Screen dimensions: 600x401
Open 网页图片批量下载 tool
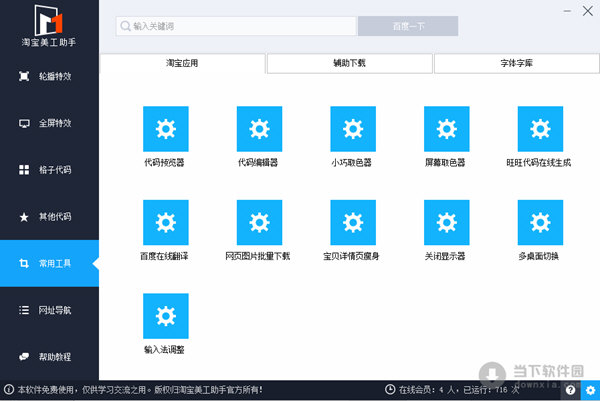click(259, 222)
